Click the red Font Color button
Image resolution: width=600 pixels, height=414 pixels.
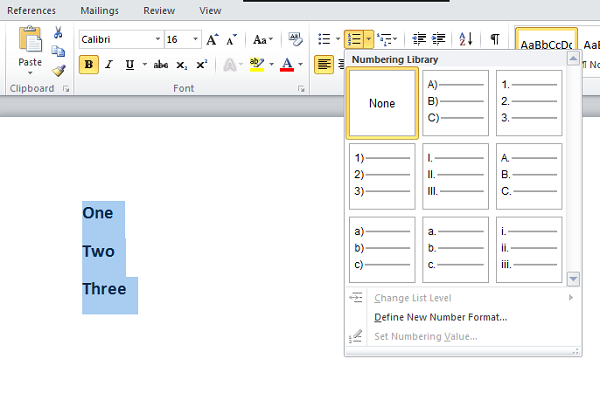click(x=287, y=65)
